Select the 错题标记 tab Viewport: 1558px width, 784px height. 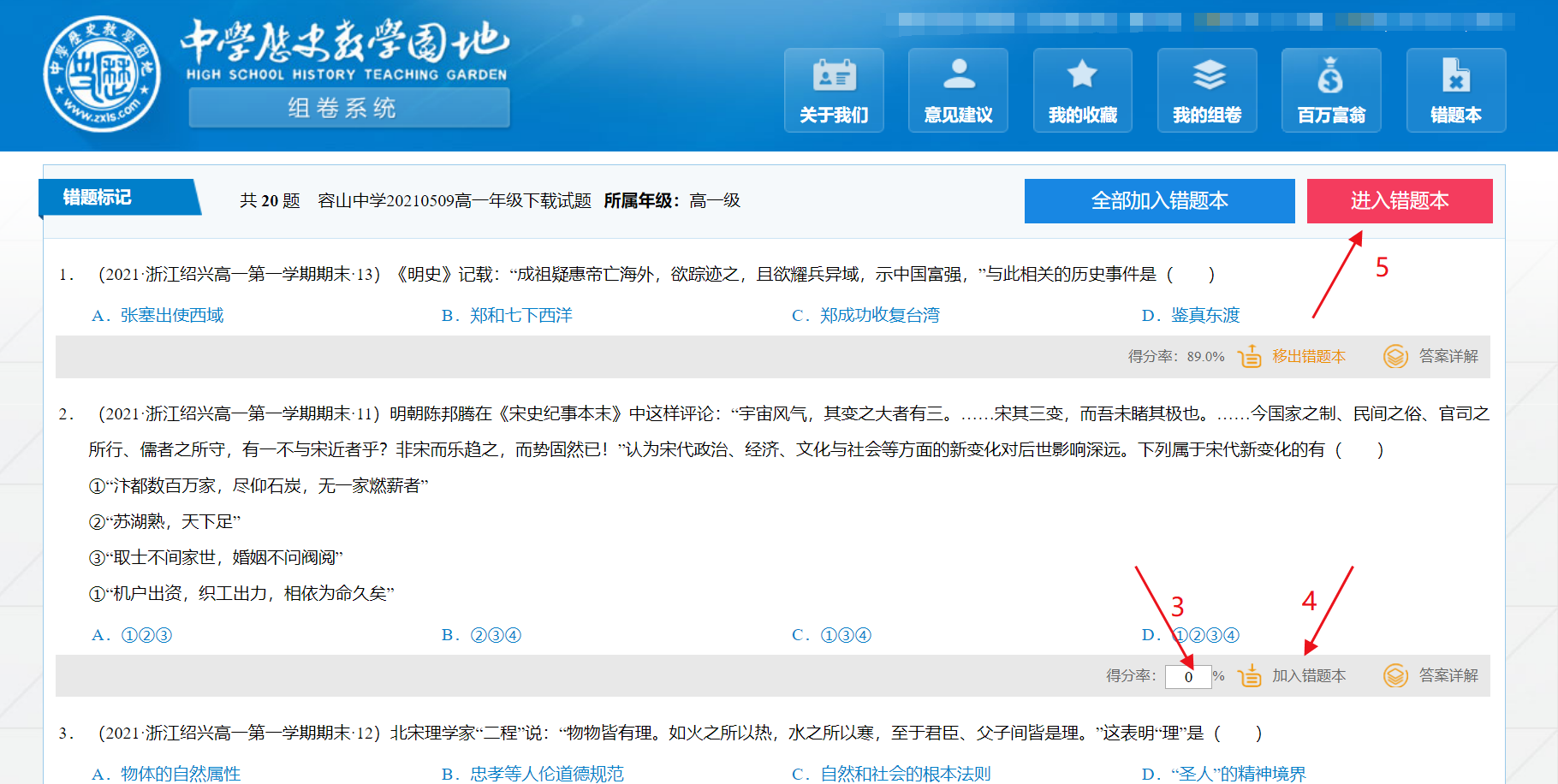[x=98, y=198]
